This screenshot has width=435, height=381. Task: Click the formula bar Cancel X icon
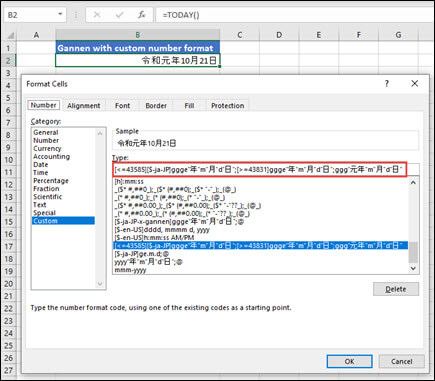pyautogui.click(x=97, y=15)
